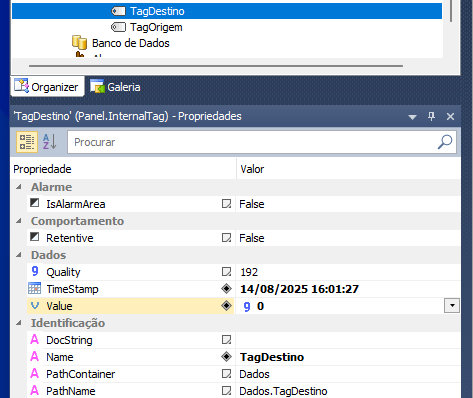
Task: Select the TagOrigem tree item
Action: [156, 27]
